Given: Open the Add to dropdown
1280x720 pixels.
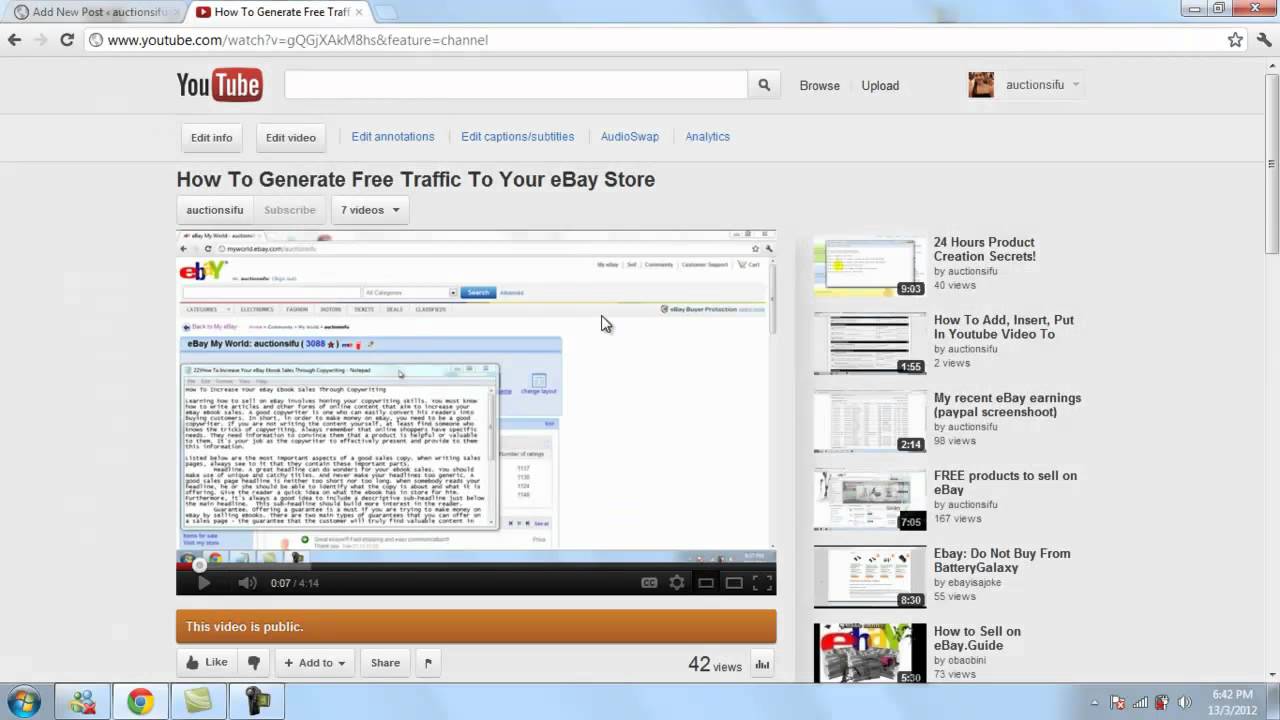Looking at the screenshot, I should pyautogui.click(x=314, y=662).
